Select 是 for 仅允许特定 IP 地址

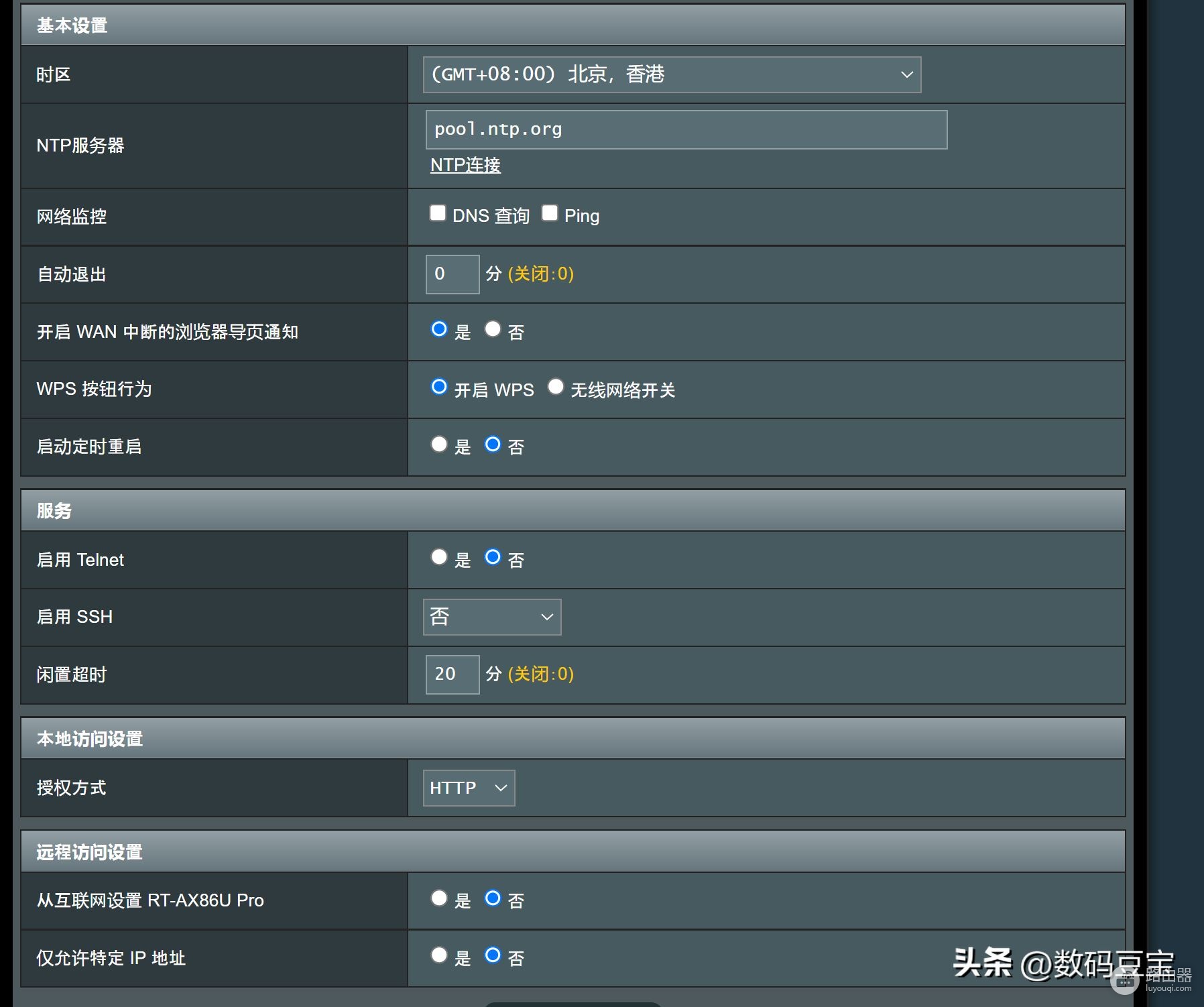(x=439, y=955)
